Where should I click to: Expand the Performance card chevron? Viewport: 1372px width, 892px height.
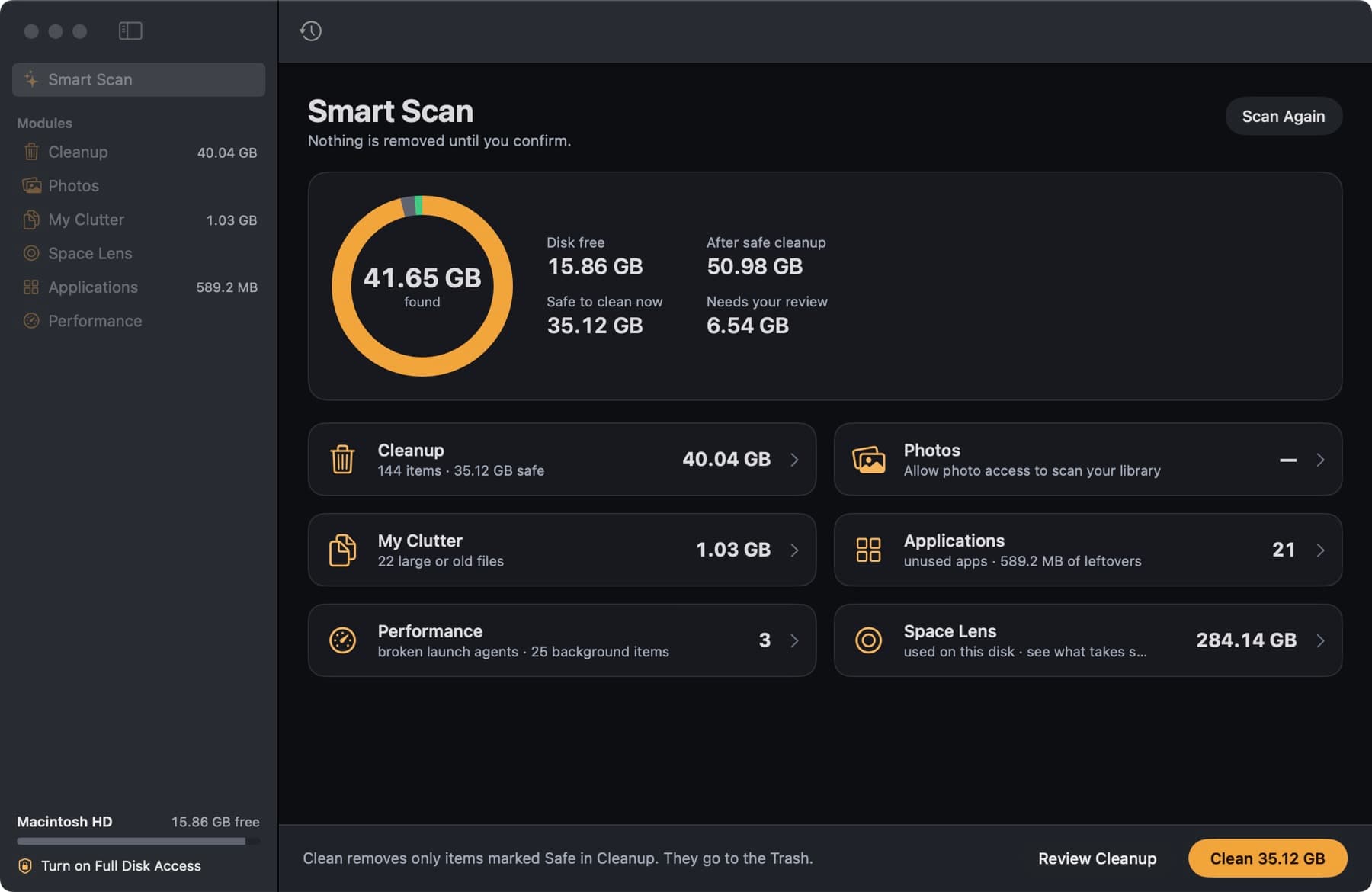(x=794, y=640)
